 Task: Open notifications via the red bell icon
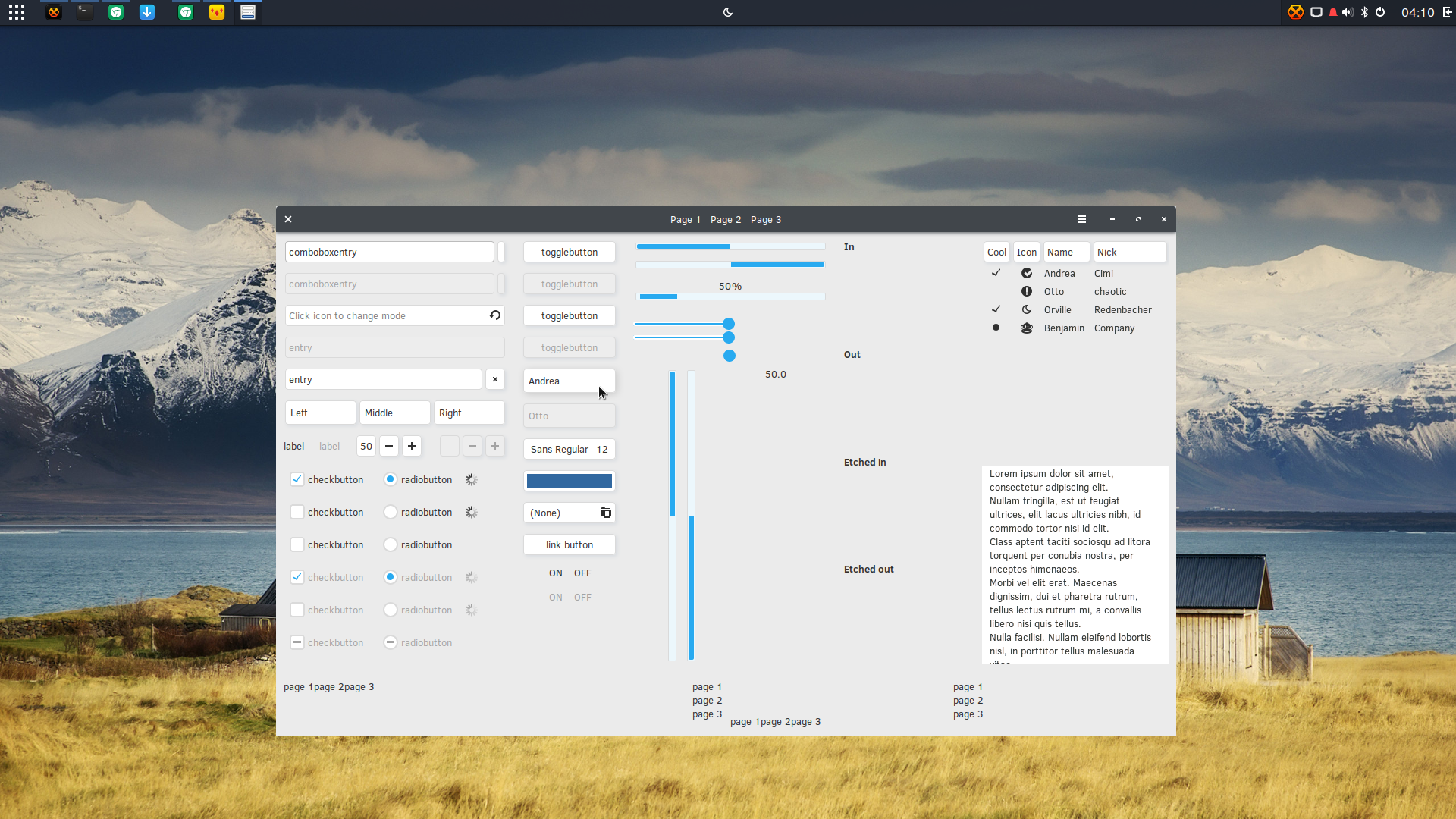pyautogui.click(x=1332, y=12)
